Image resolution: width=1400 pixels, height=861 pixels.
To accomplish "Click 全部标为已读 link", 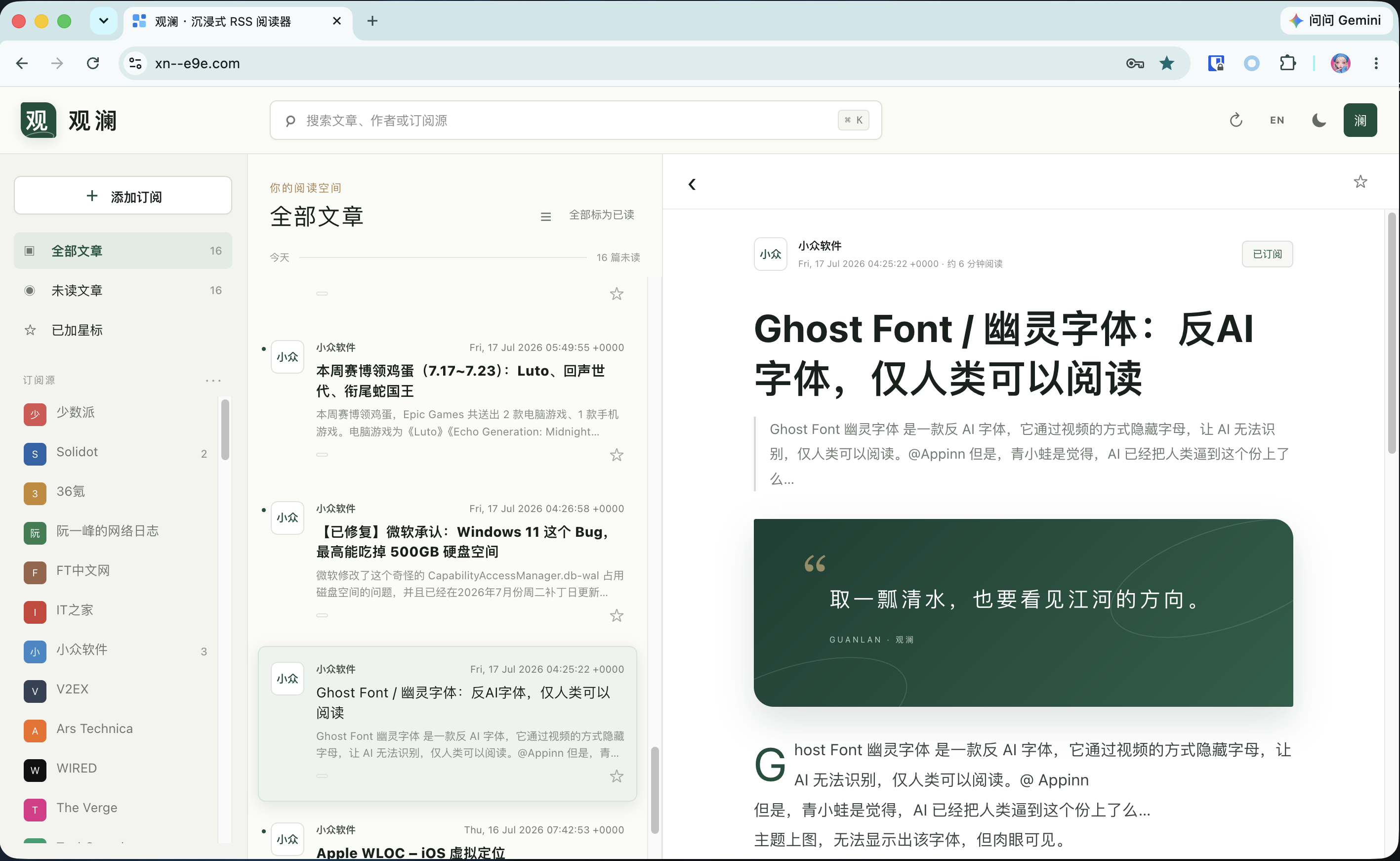I will point(602,215).
